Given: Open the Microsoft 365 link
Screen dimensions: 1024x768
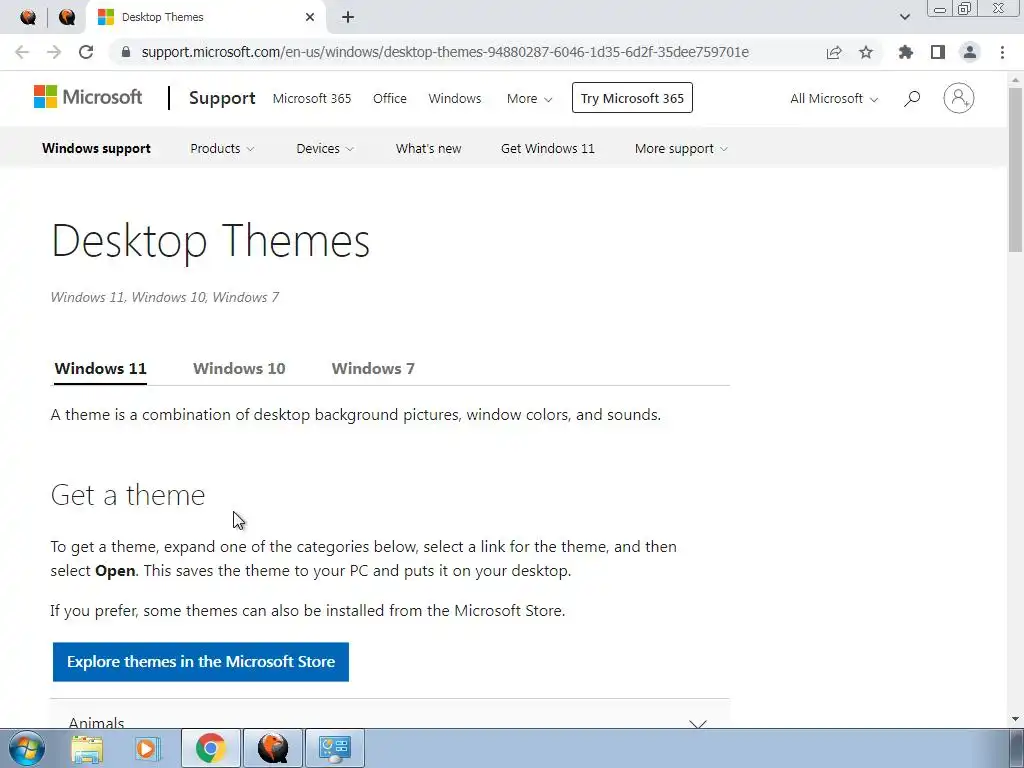Looking at the screenshot, I should [x=312, y=99].
